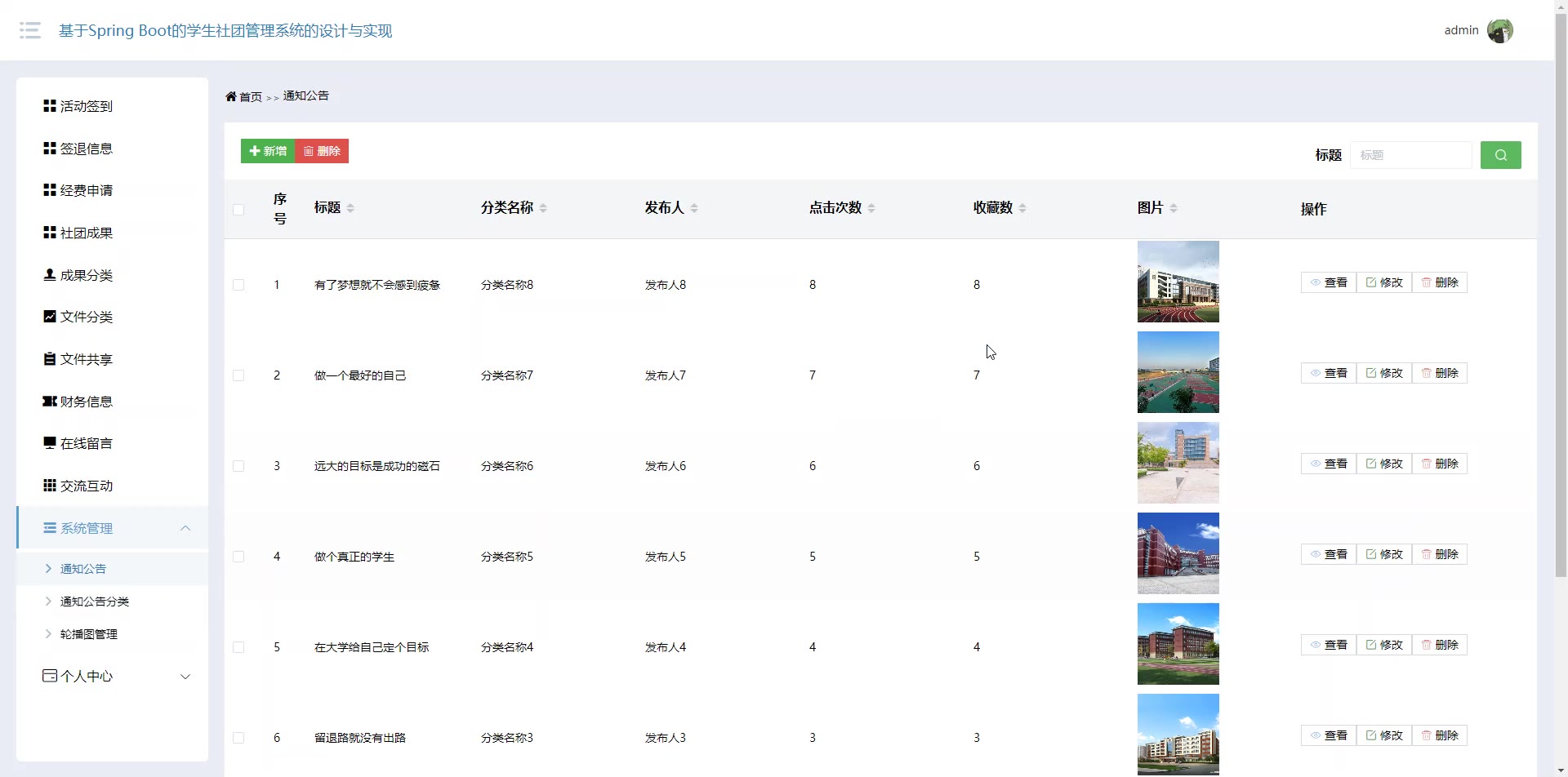Sort by 标题 column using sort arrows
The width and height of the screenshot is (1568, 777).
pos(350,208)
